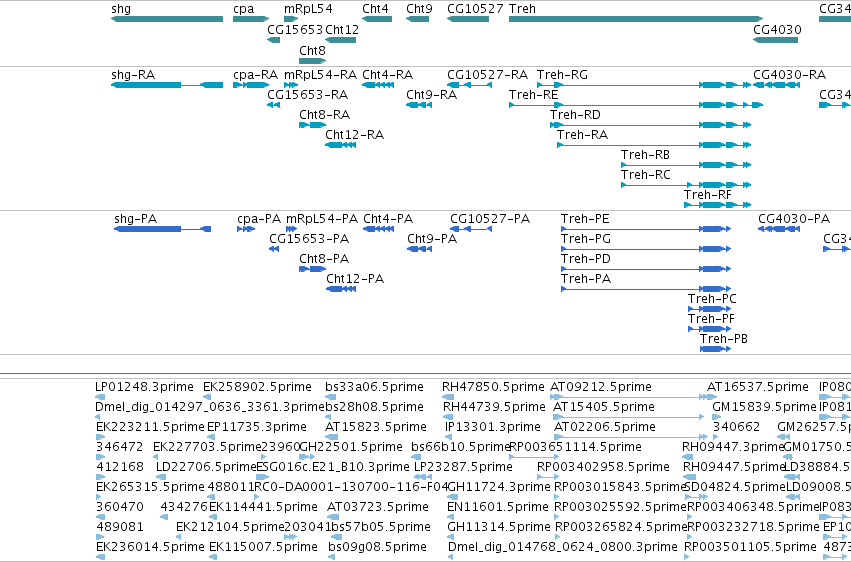Viewport: 851px width, 562px height.
Task: Click the Cht4 gene feature
Action: (377, 19)
